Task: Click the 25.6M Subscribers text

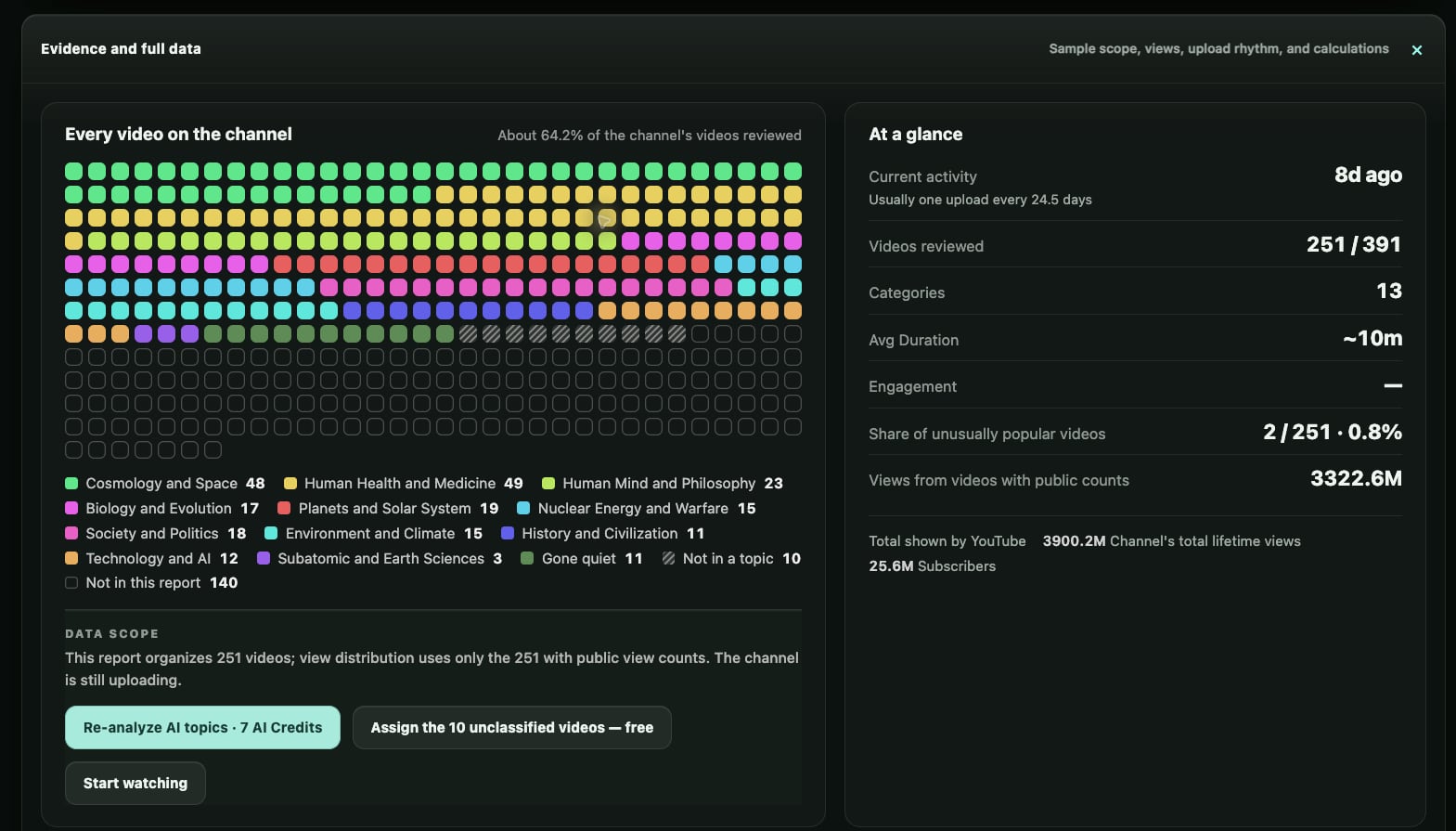Action: [x=932, y=565]
